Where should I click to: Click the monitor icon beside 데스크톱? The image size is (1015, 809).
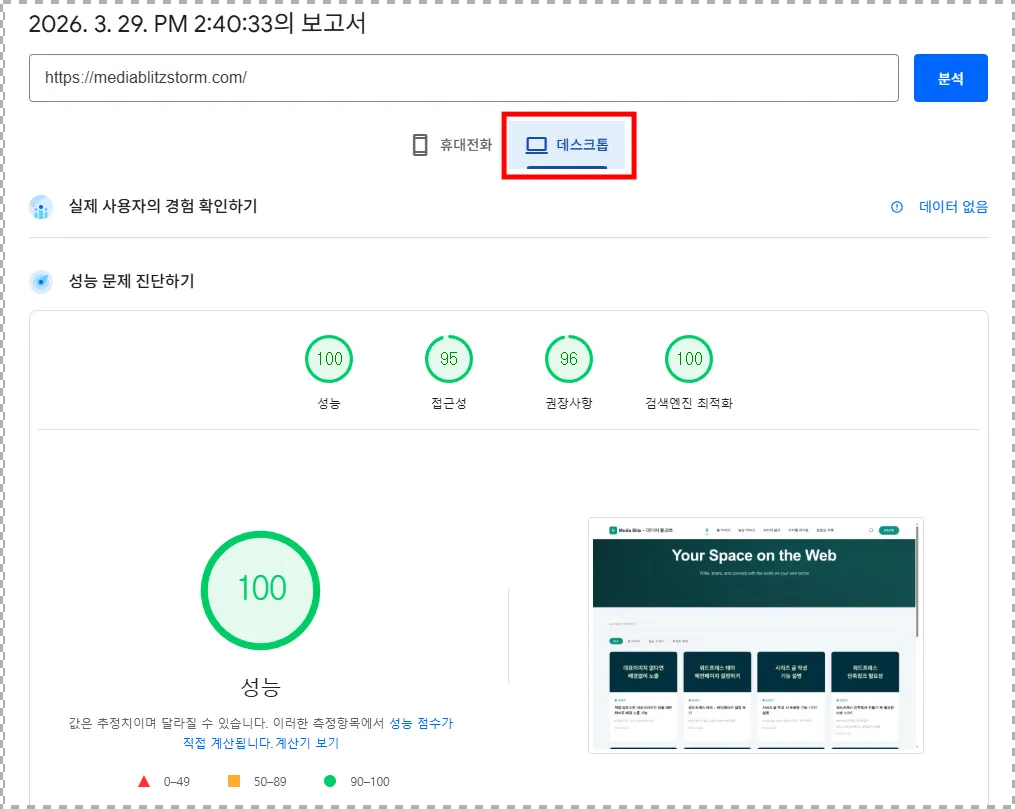535,144
